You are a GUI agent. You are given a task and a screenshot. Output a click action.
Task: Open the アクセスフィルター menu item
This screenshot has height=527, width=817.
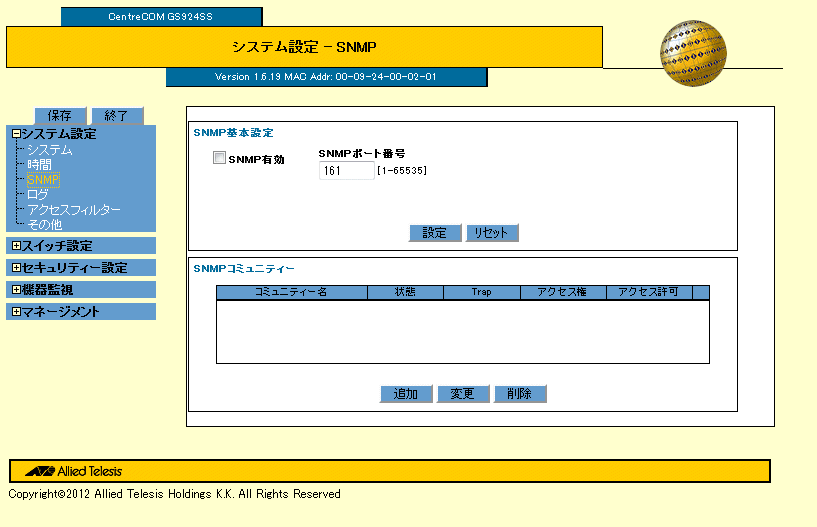(74, 210)
